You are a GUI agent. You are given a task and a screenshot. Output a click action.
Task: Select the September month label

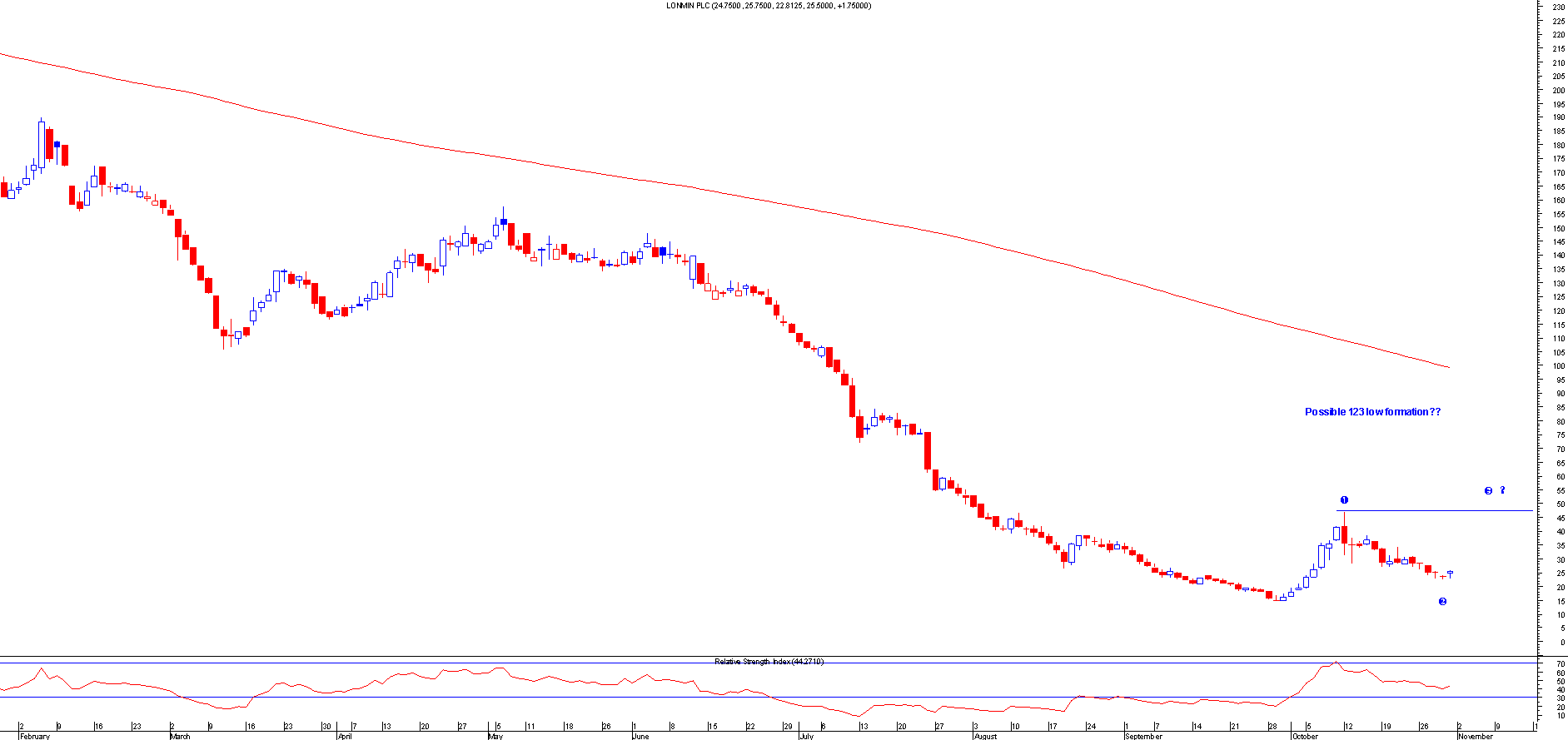1142,736
